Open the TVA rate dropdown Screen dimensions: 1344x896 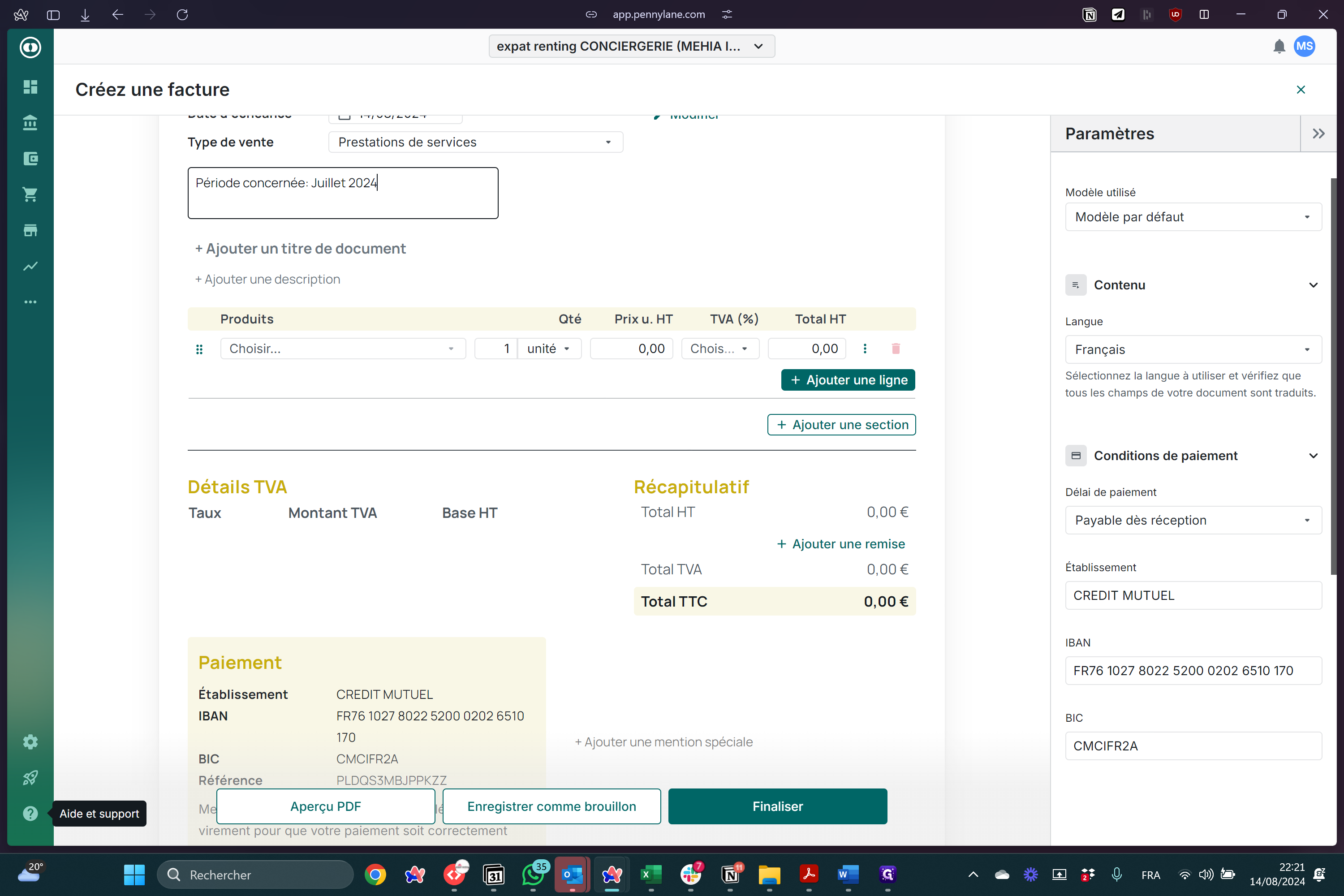click(x=720, y=349)
